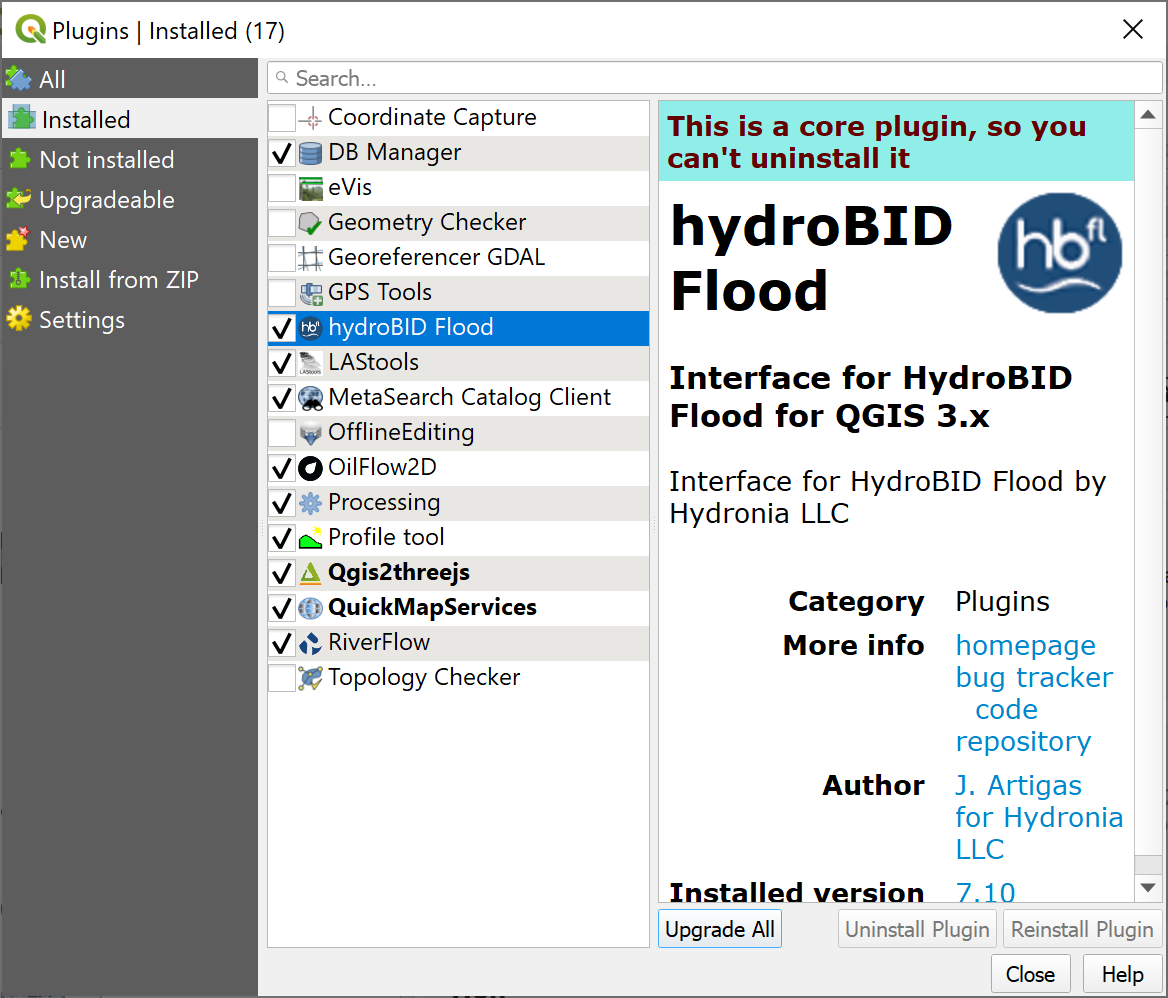
Task: Click the Upgrade All button
Action: click(720, 929)
